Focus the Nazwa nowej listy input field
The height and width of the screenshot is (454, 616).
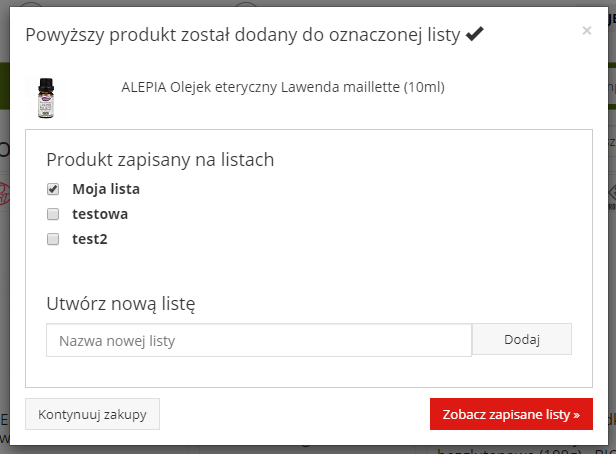pyautogui.click(x=259, y=340)
